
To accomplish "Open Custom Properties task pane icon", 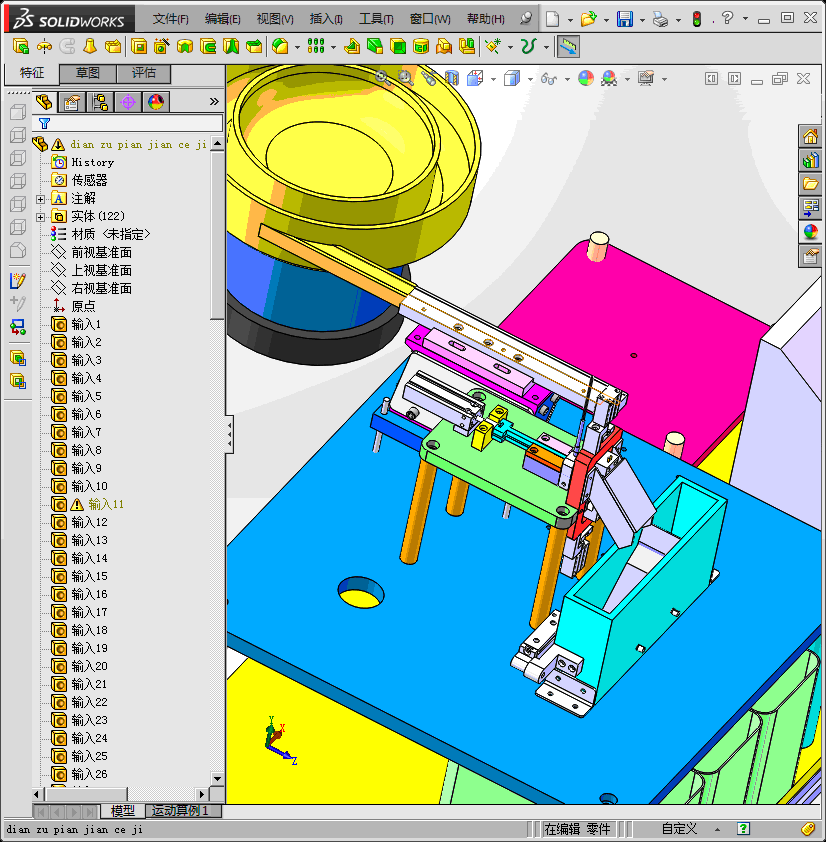I will coord(810,256).
